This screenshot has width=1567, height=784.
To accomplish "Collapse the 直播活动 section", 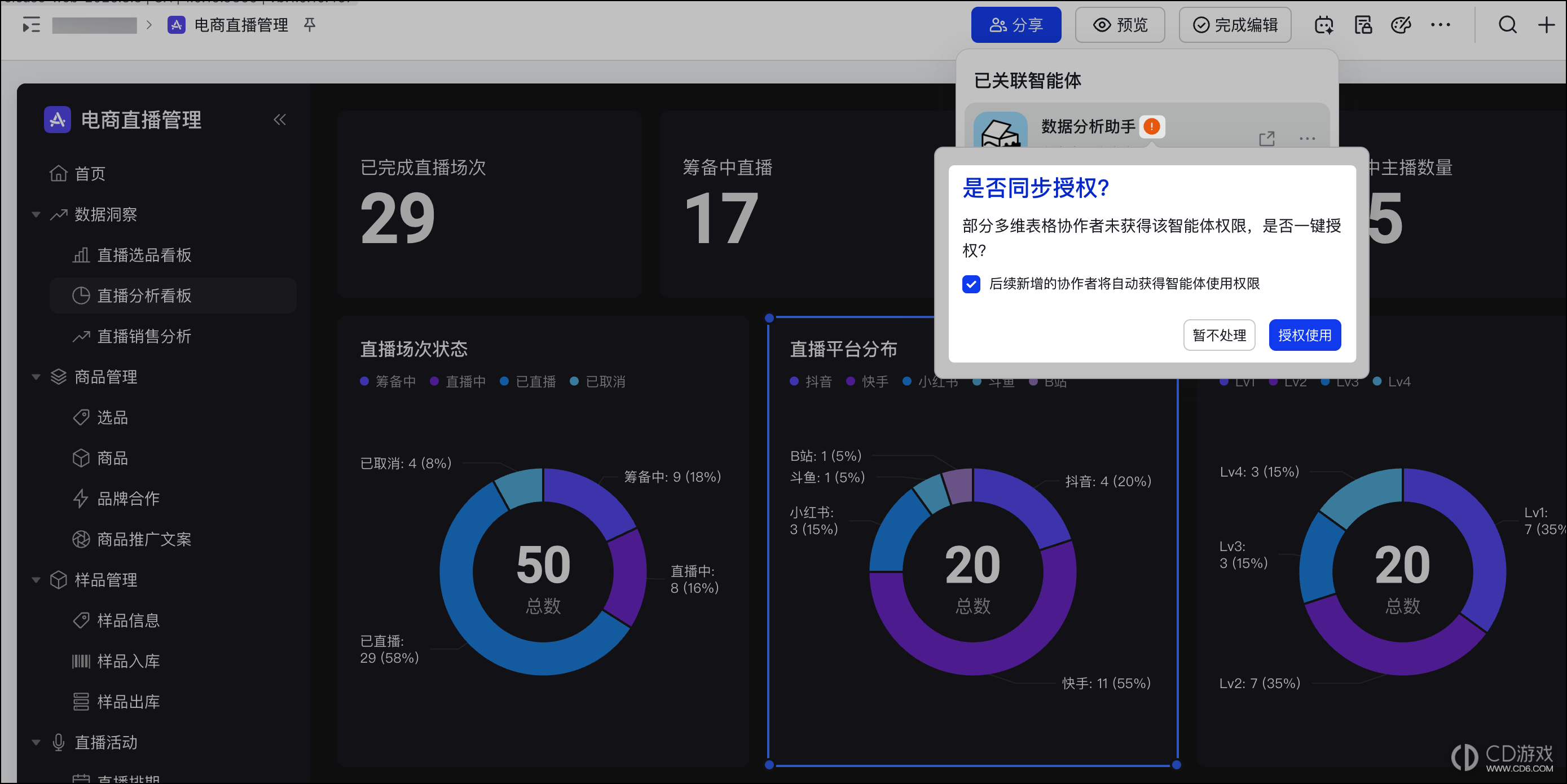I will pyautogui.click(x=36, y=743).
